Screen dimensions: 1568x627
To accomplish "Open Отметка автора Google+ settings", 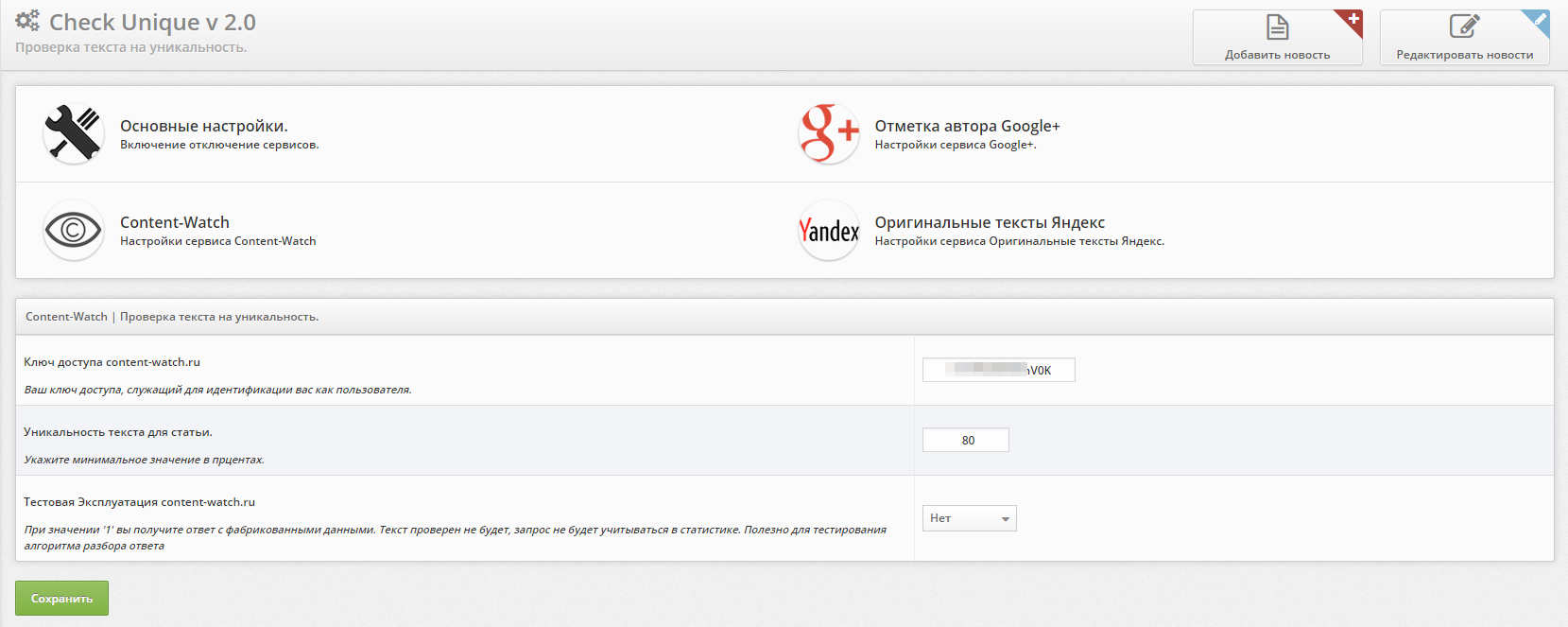I will 967,126.
